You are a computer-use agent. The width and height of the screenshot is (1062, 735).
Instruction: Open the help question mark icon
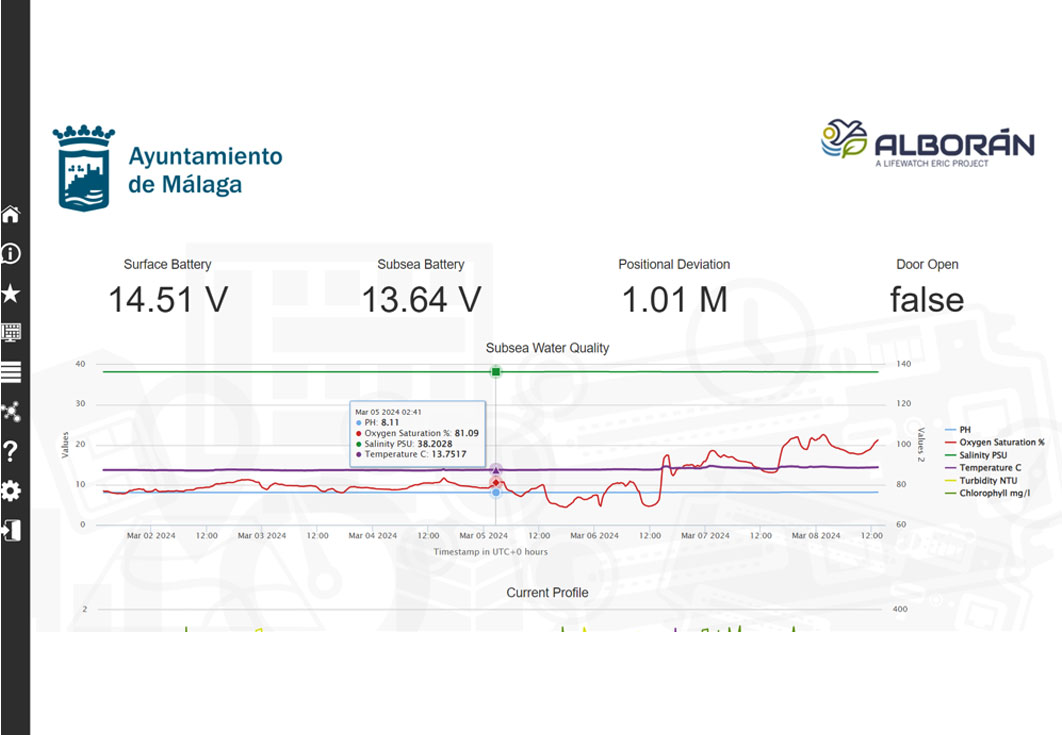pos(11,451)
